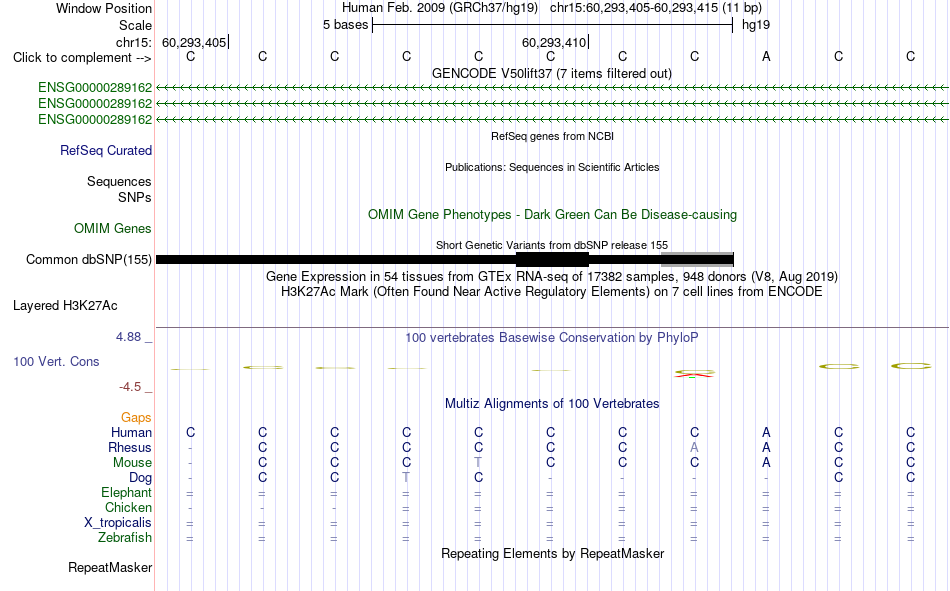Click the Layered H3K27Ac track label
Viewport: 950px width, 591px height.
tap(65, 306)
